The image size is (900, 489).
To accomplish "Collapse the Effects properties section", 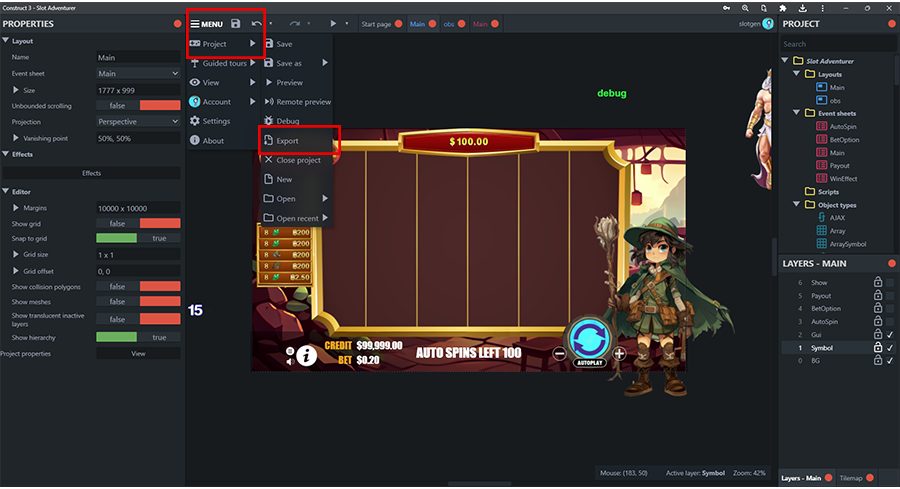I will pos(6,154).
